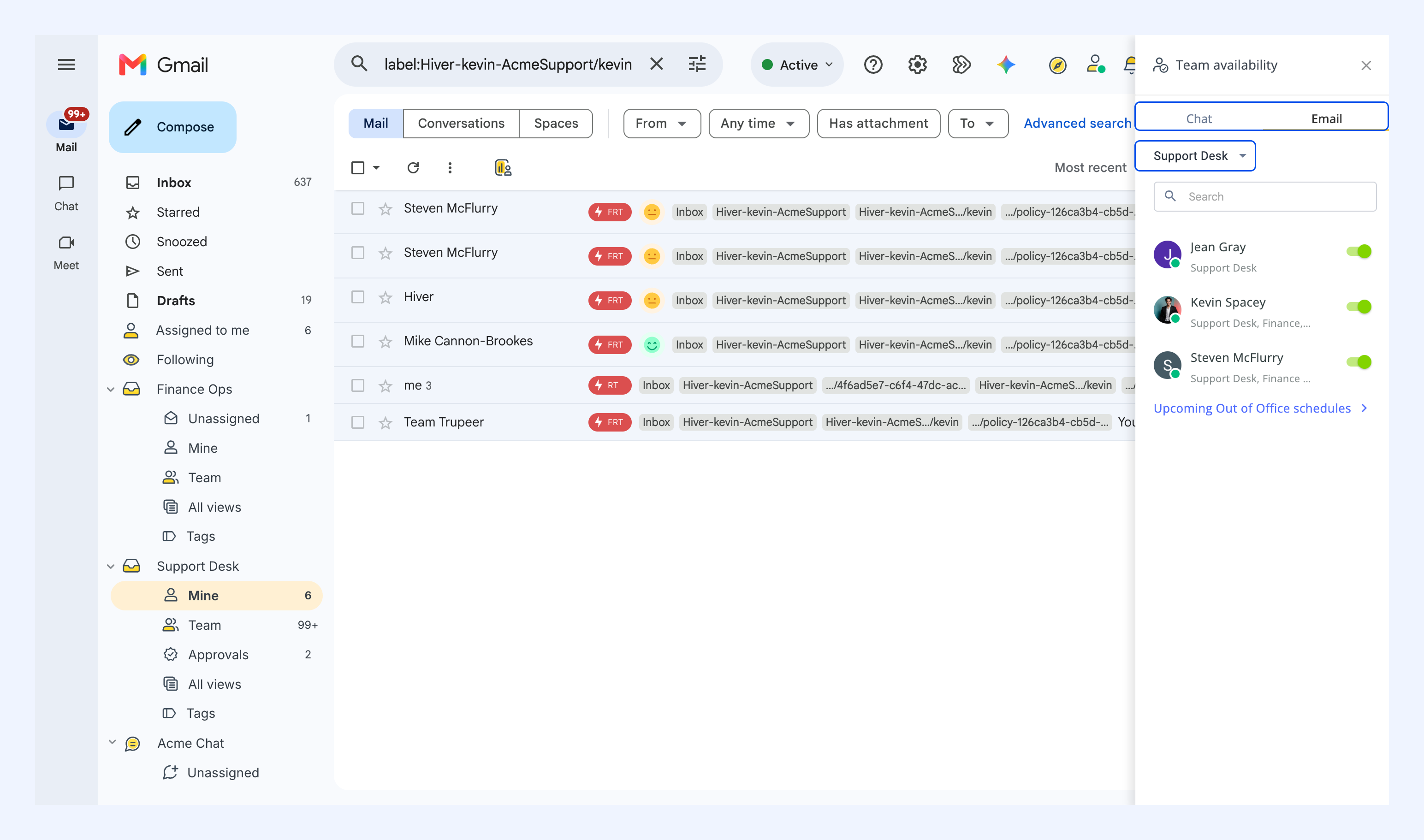Image resolution: width=1424 pixels, height=840 pixels.
Task: Open the Any time filter dropdown
Action: click(x=759, y=124)
